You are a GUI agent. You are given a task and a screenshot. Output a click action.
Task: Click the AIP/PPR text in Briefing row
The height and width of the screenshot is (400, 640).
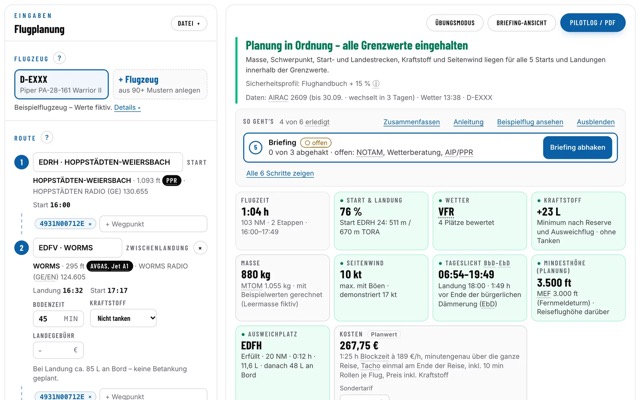[x=459, y=153]
